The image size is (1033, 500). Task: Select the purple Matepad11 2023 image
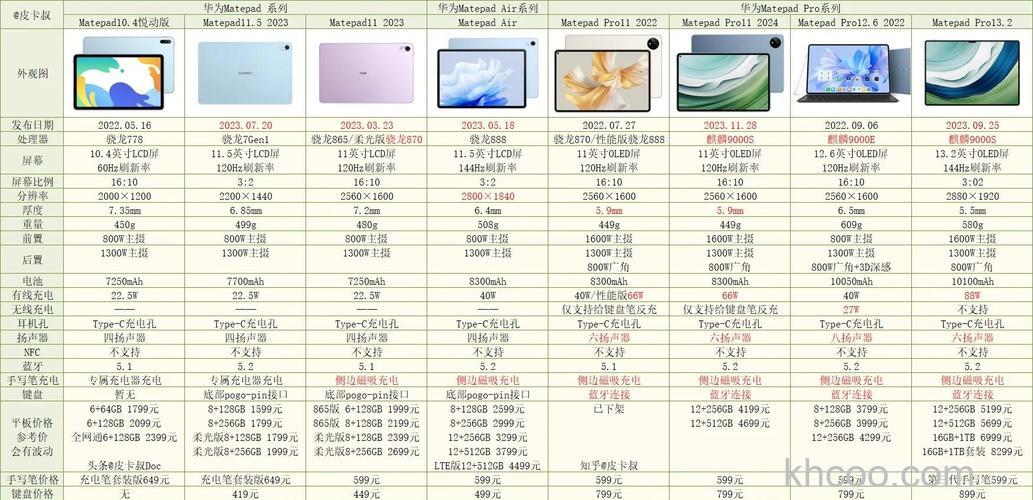[366, 73]
